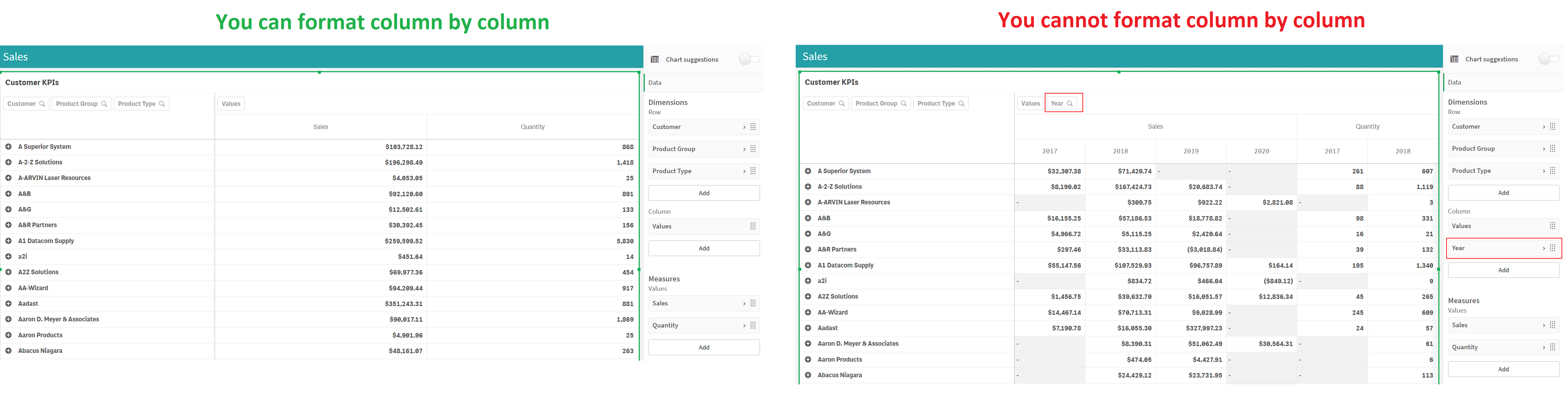1568x412 pixels.
Task: Click the drag handle on the right panel's Year dimension
Action: tap(1552, 248)
